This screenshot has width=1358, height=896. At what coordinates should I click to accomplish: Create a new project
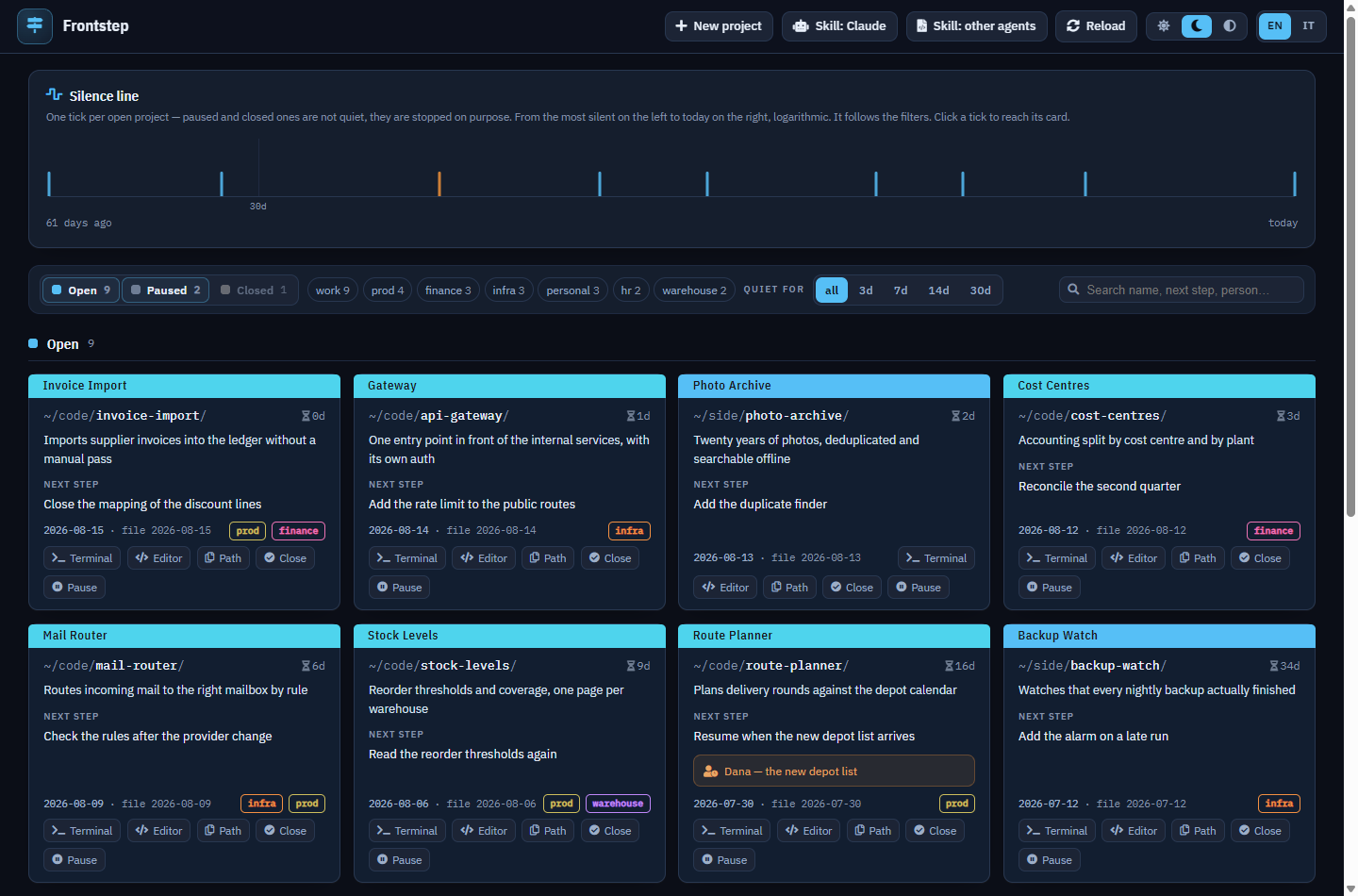719,26
